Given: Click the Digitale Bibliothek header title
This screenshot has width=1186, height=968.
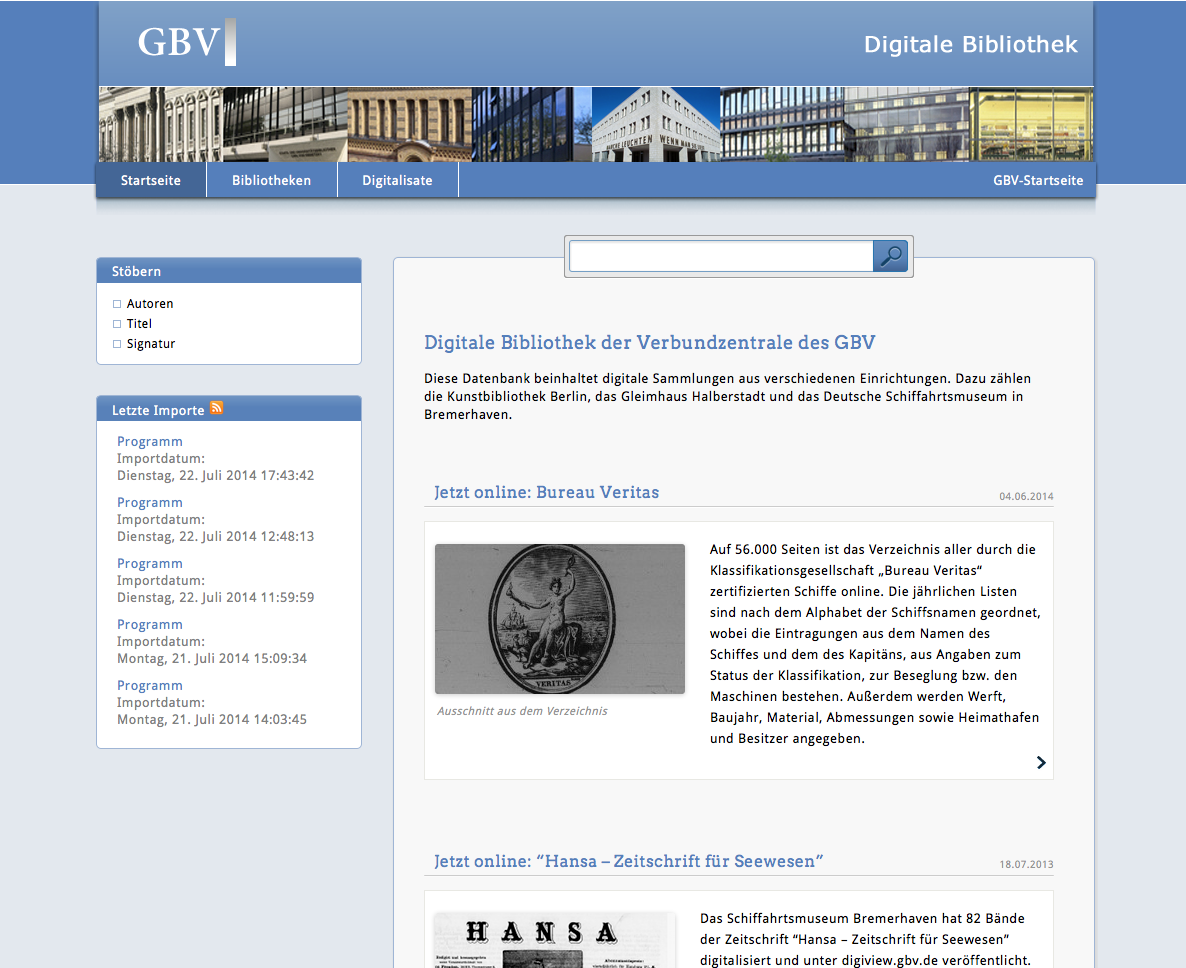Looking at the screenshot, I should (970, 45).
